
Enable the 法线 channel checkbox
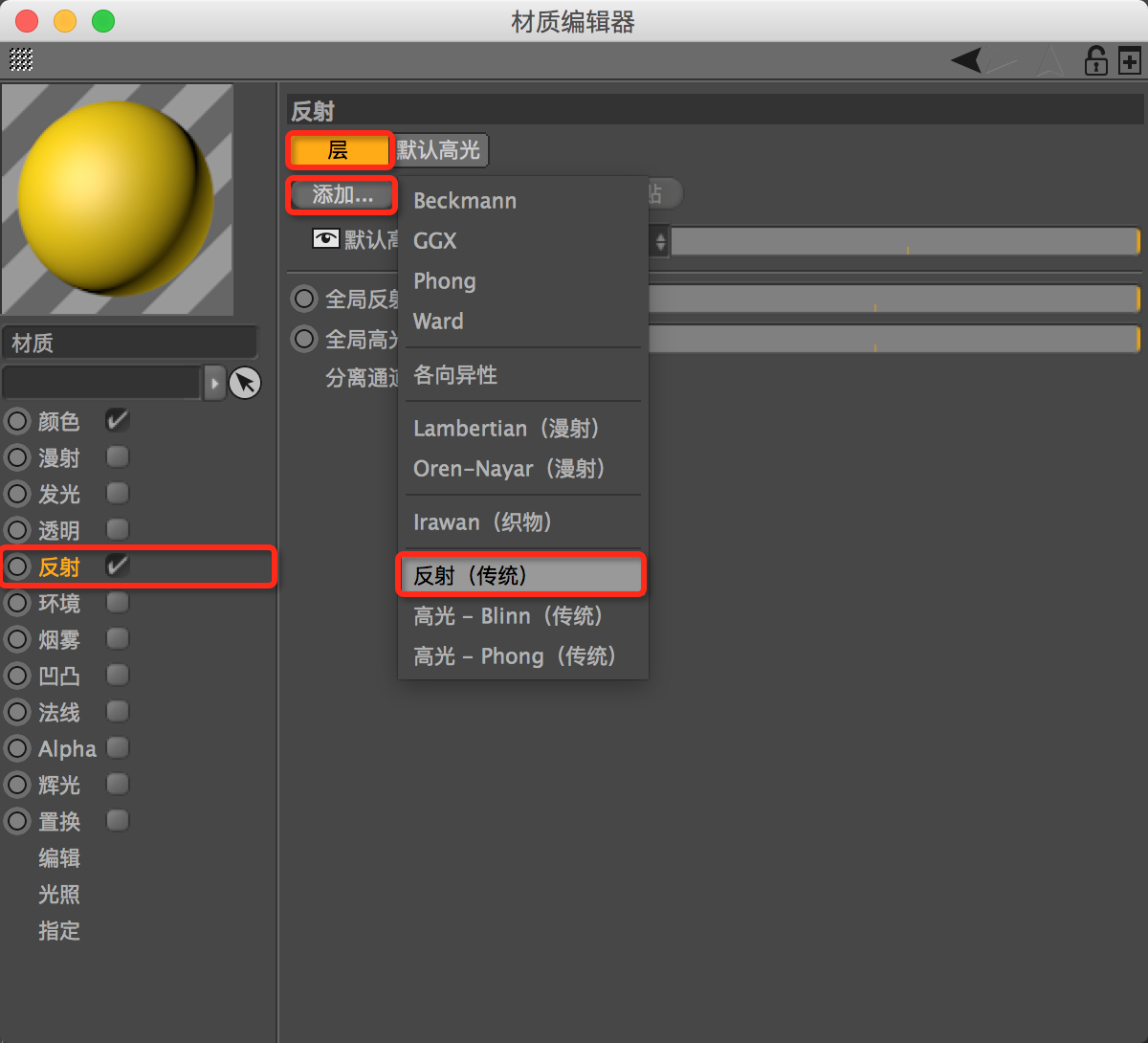(x=118, y=711)
